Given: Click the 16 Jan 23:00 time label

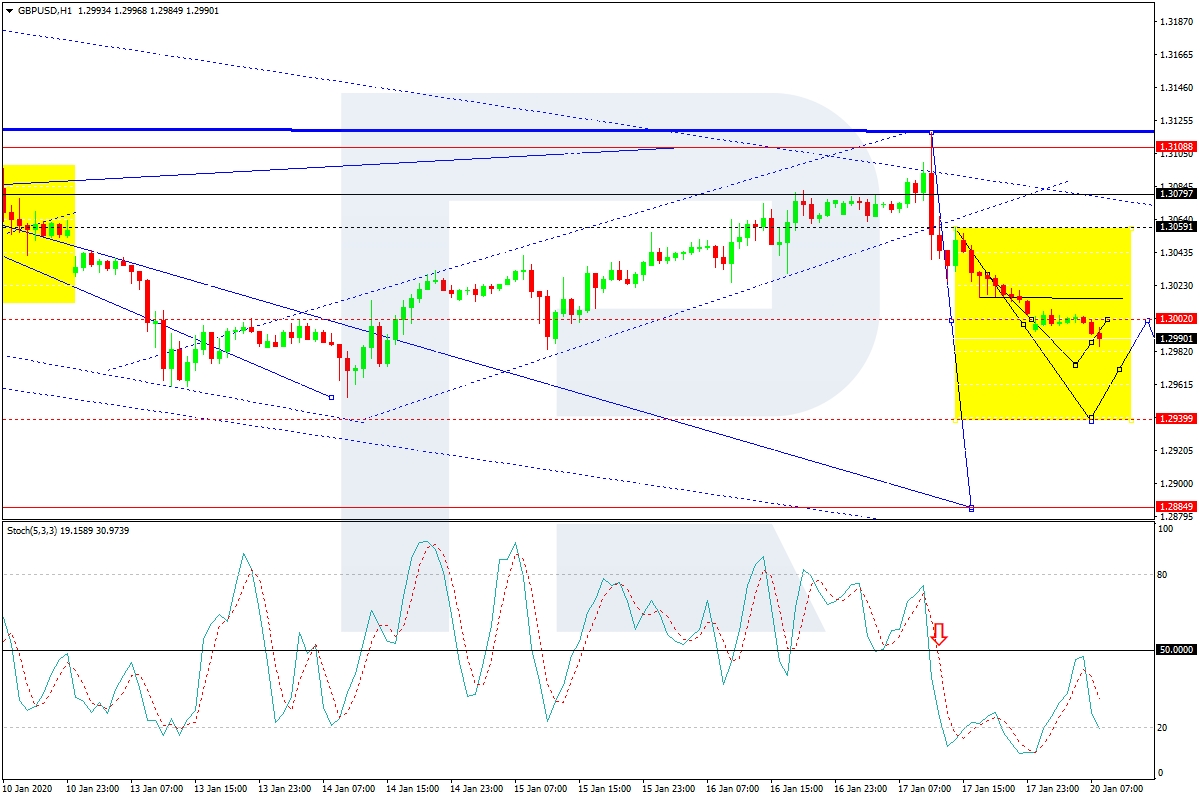Looking at the screenshot, I should coord(859,789).
